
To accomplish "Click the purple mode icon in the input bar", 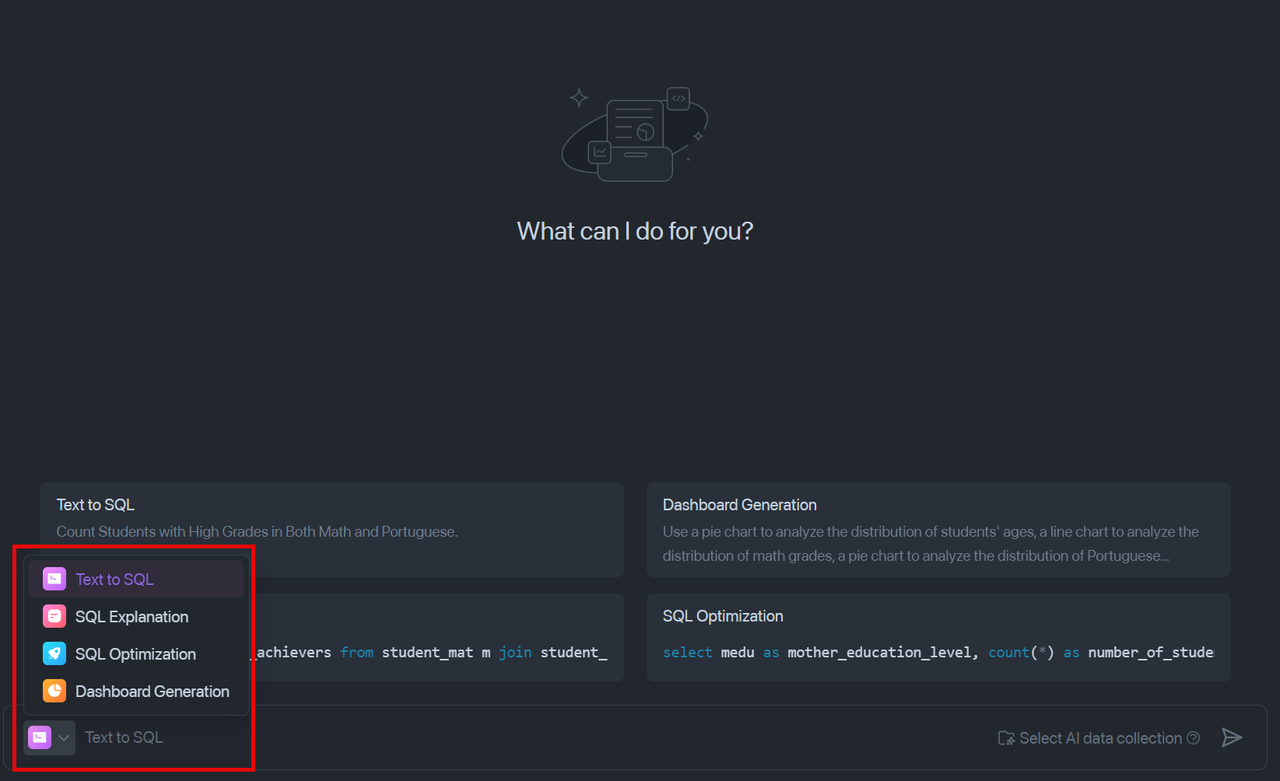I will coord(39,738).
